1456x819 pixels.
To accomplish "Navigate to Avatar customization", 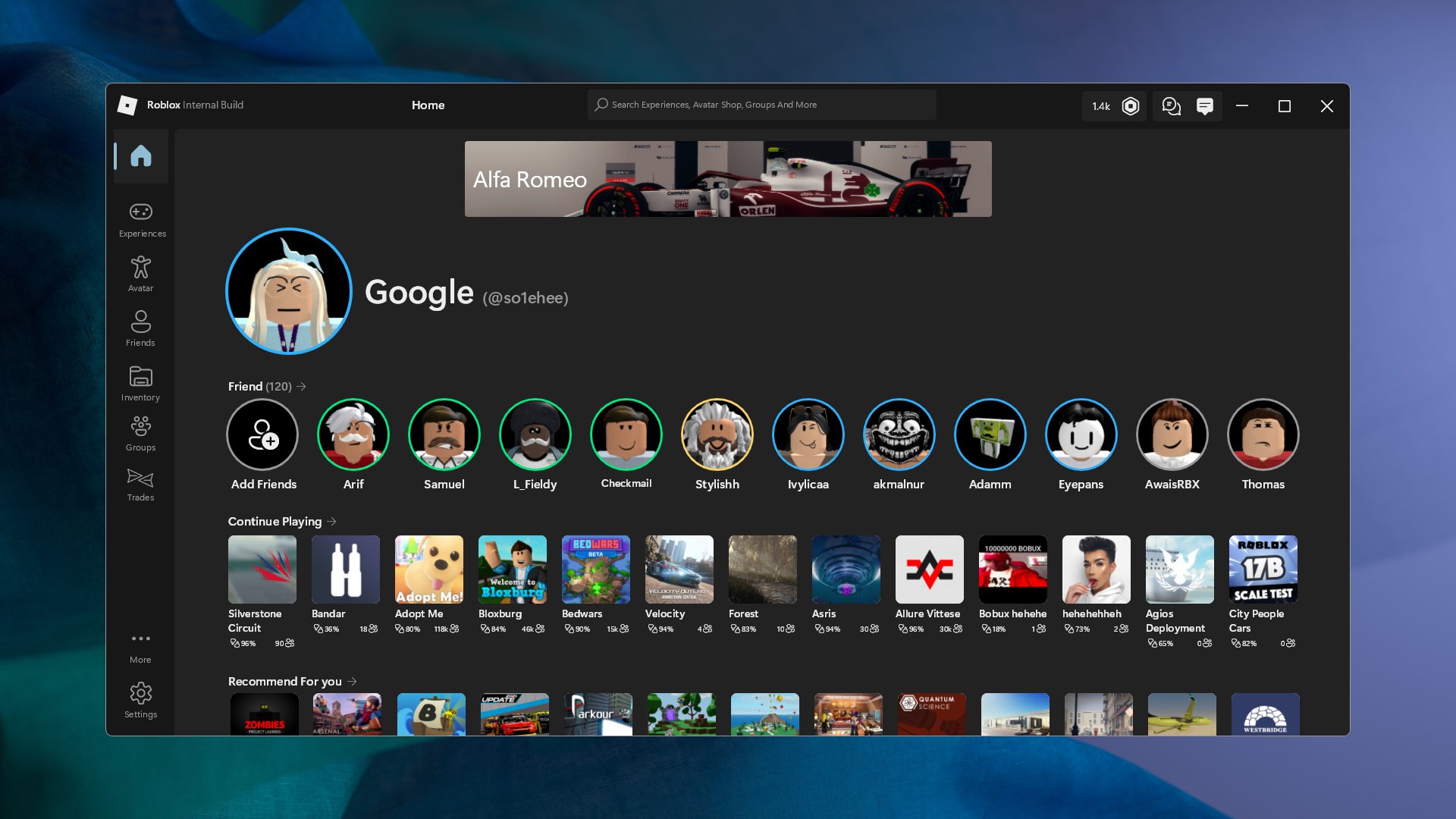I will (140, 273).
